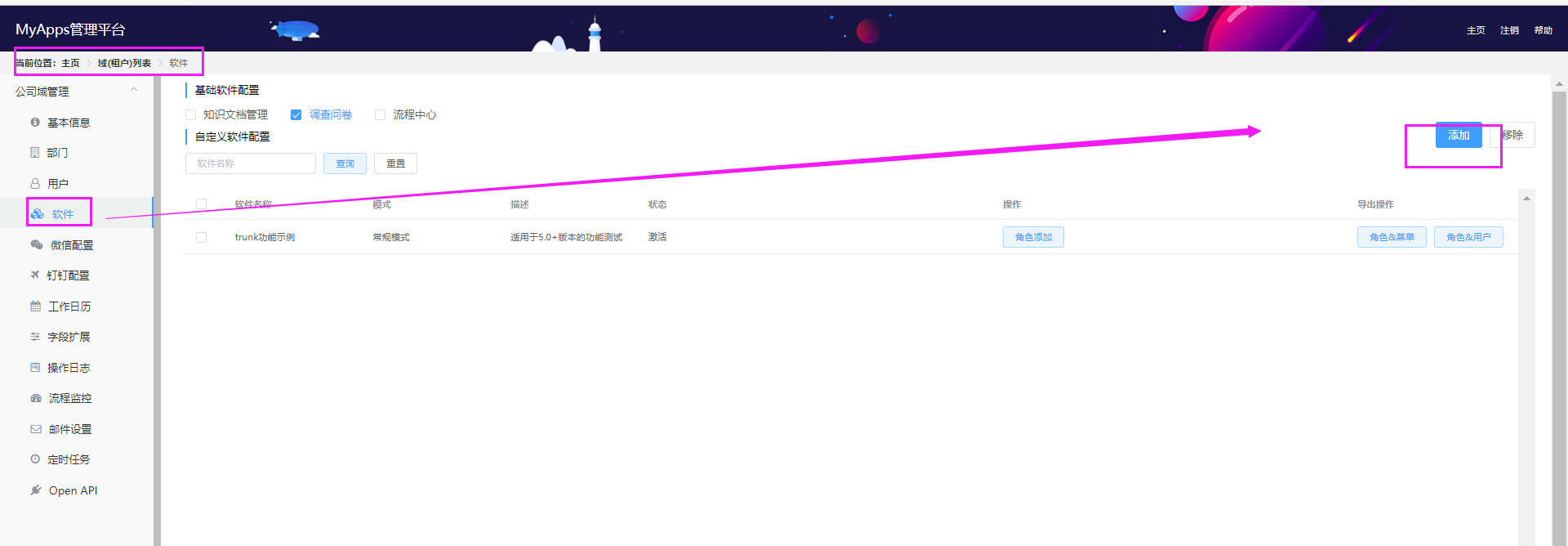Click the 适用于5.0+版本的功能测试 description cell
The height and width of the screenshot is (546, 1568).
(x=566, y=237)
